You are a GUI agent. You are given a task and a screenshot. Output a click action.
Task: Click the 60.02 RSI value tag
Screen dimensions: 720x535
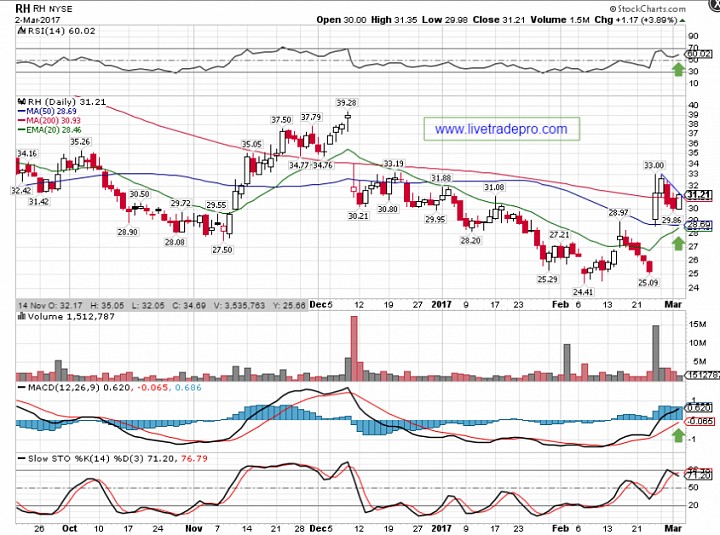[698, 54]
